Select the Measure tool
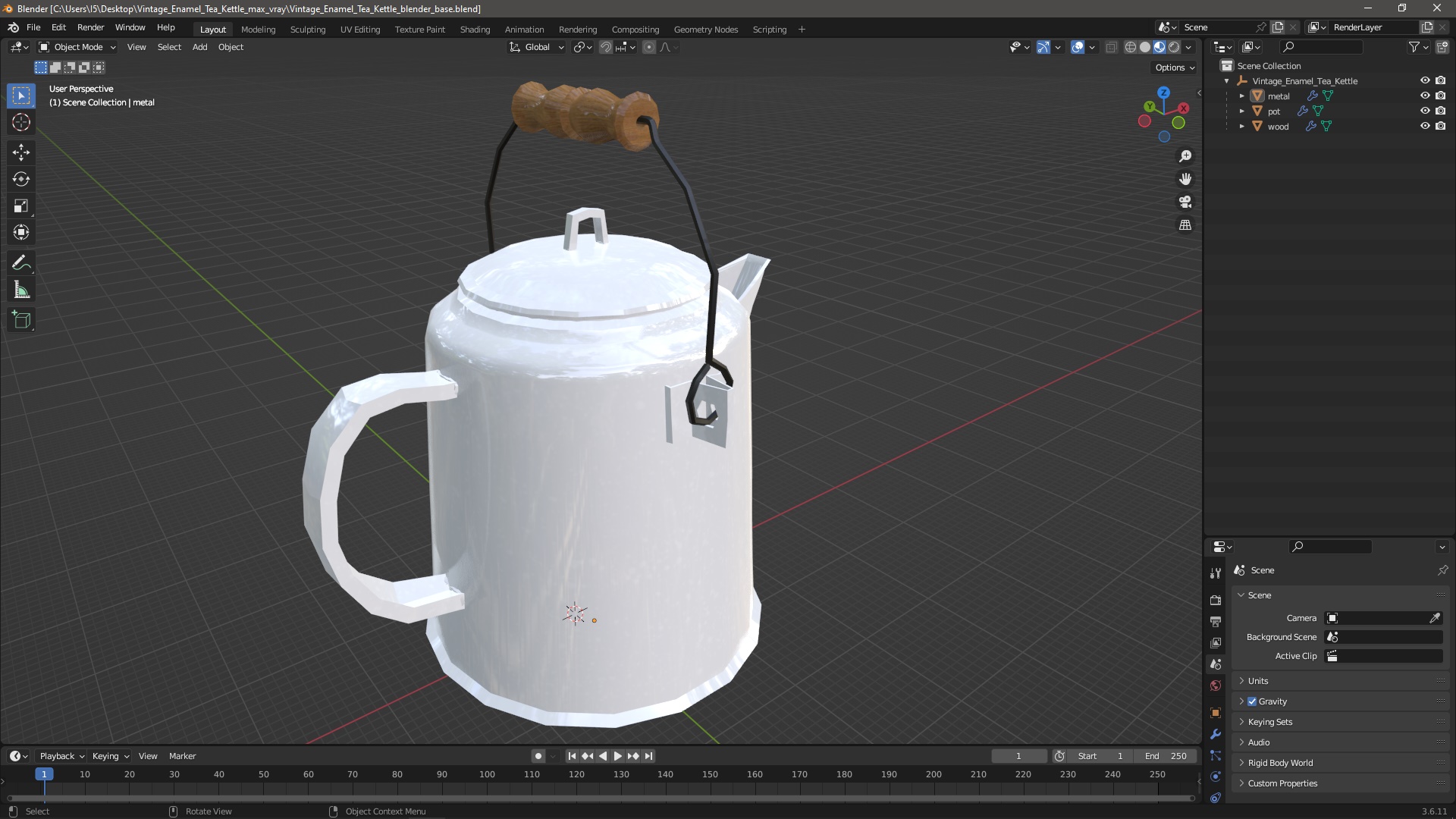 coord(21,290)
